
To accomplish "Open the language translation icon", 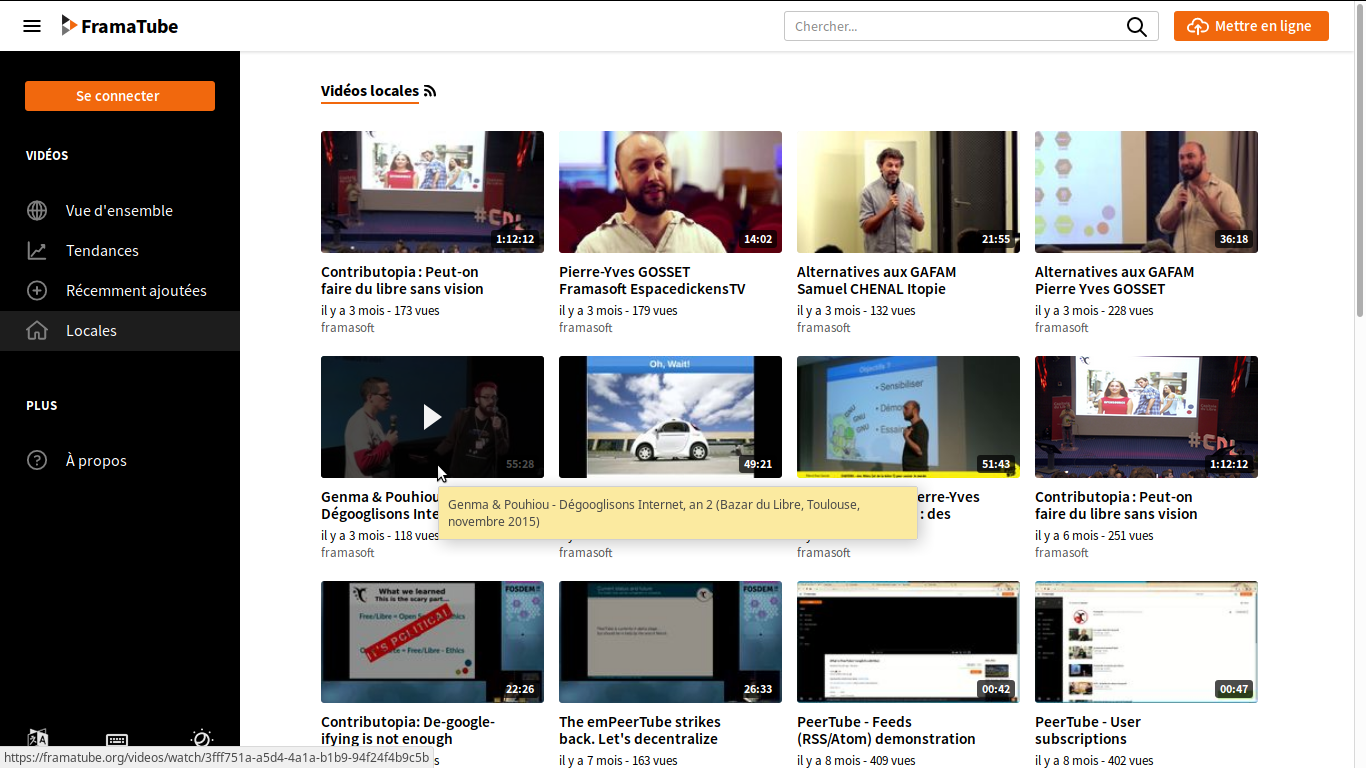I will 38,739.
